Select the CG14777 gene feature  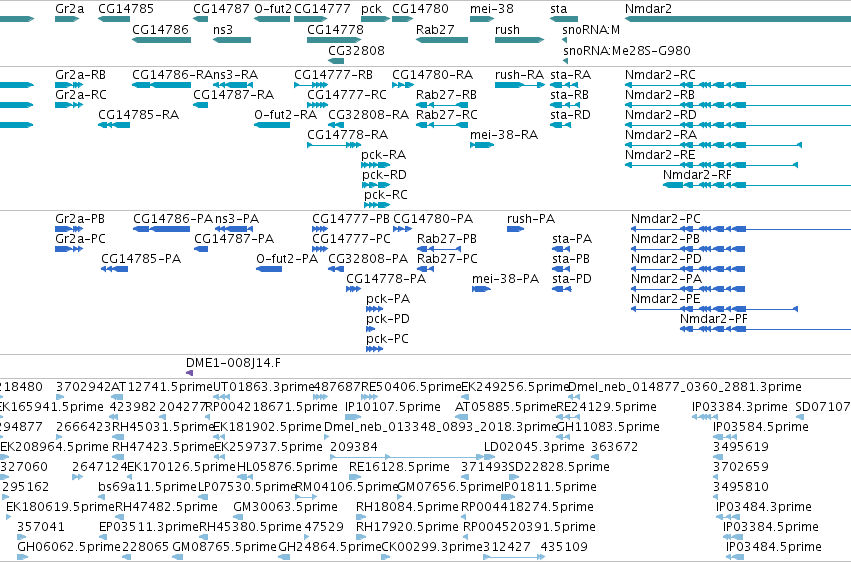point(310,19)
